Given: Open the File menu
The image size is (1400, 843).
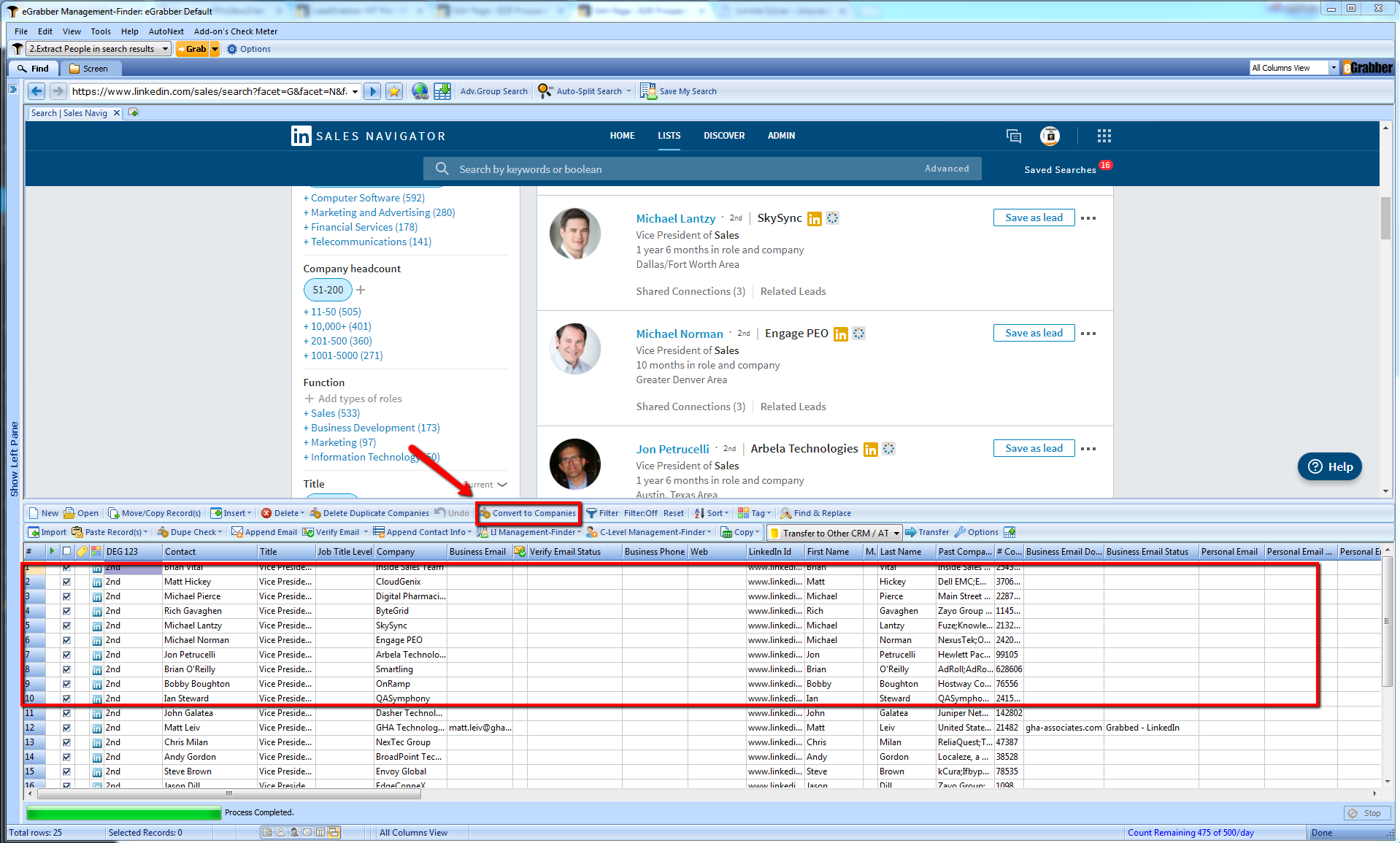Looking at the screenshot, I should pyautogui.click(x=21, y=31).
